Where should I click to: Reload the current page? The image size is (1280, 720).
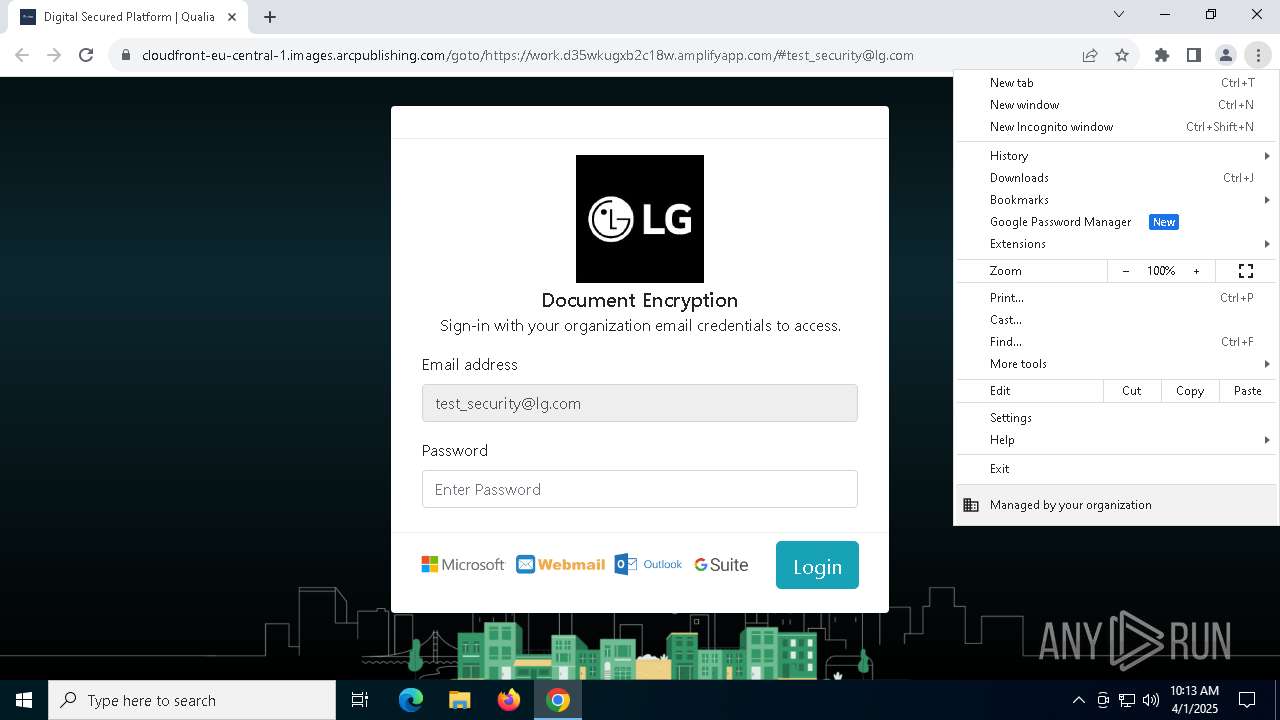click(x=86, y=55)
